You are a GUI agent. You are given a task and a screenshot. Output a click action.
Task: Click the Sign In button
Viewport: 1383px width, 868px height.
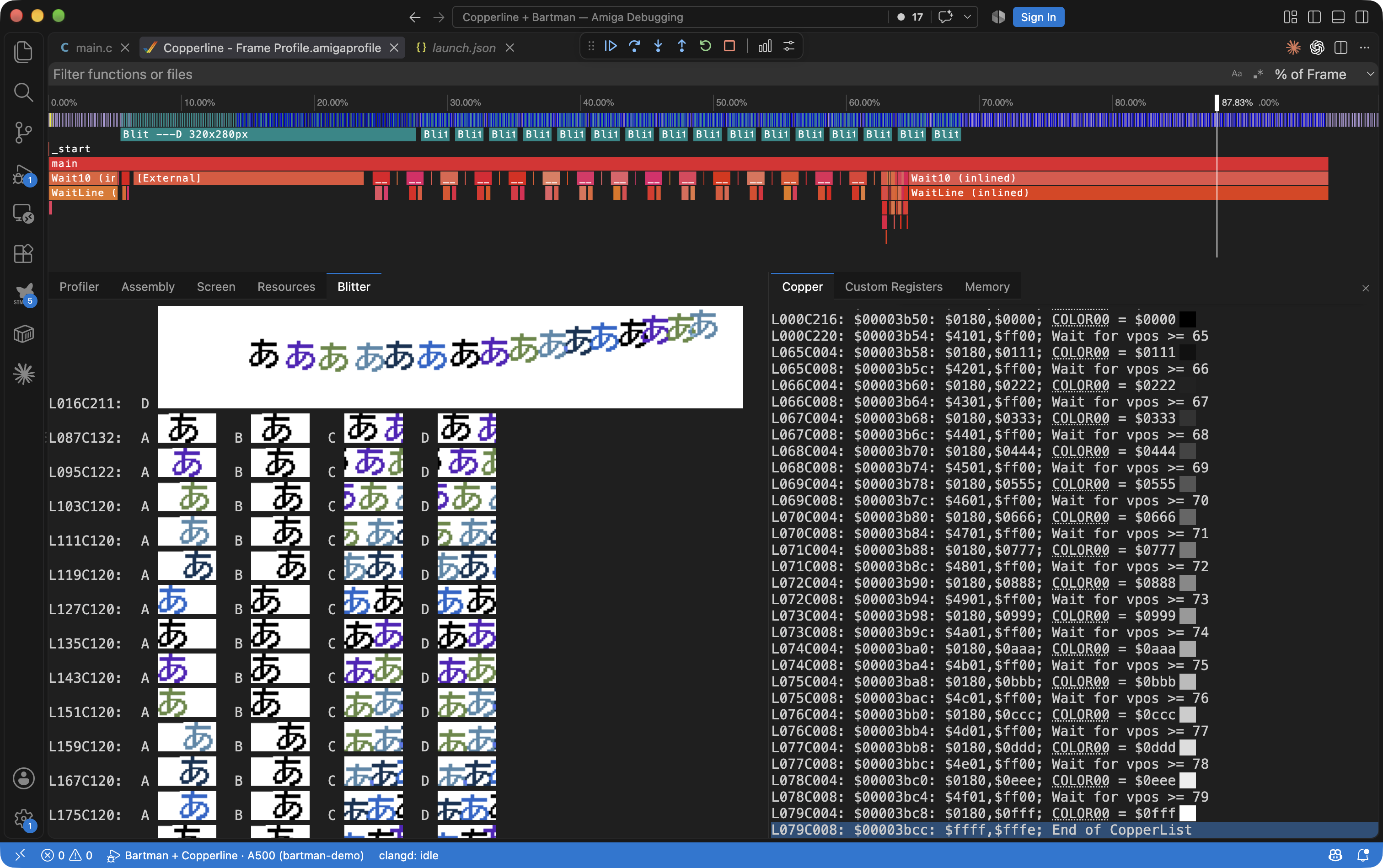click(1038, 17)
